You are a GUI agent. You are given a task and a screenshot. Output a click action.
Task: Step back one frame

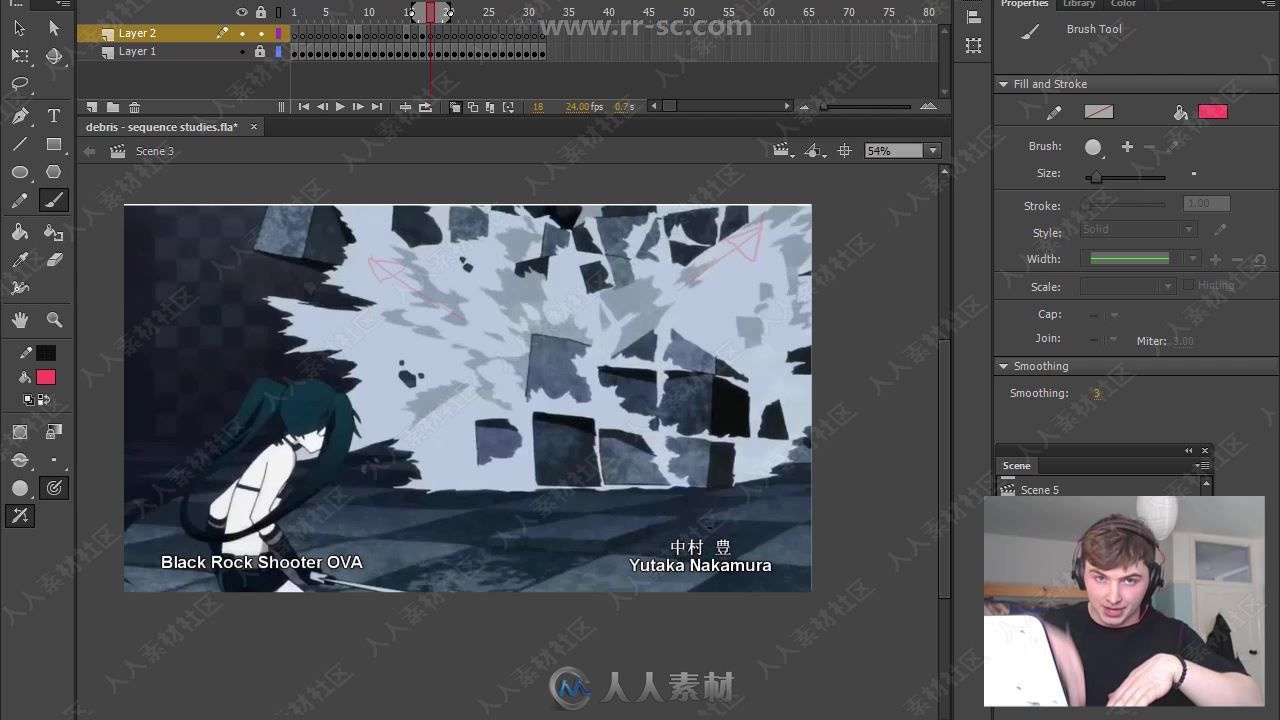322,107
